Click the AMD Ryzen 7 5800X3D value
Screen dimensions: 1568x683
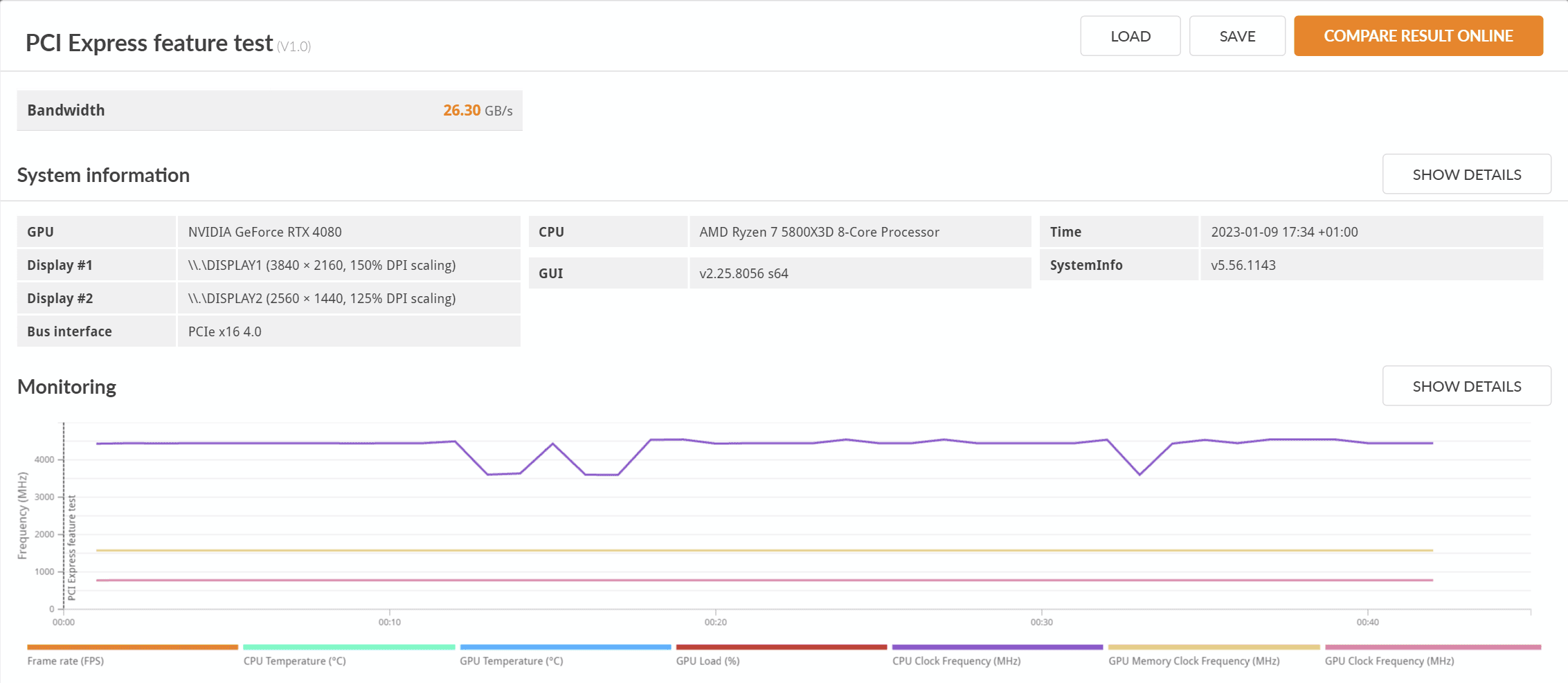(819, 232)
